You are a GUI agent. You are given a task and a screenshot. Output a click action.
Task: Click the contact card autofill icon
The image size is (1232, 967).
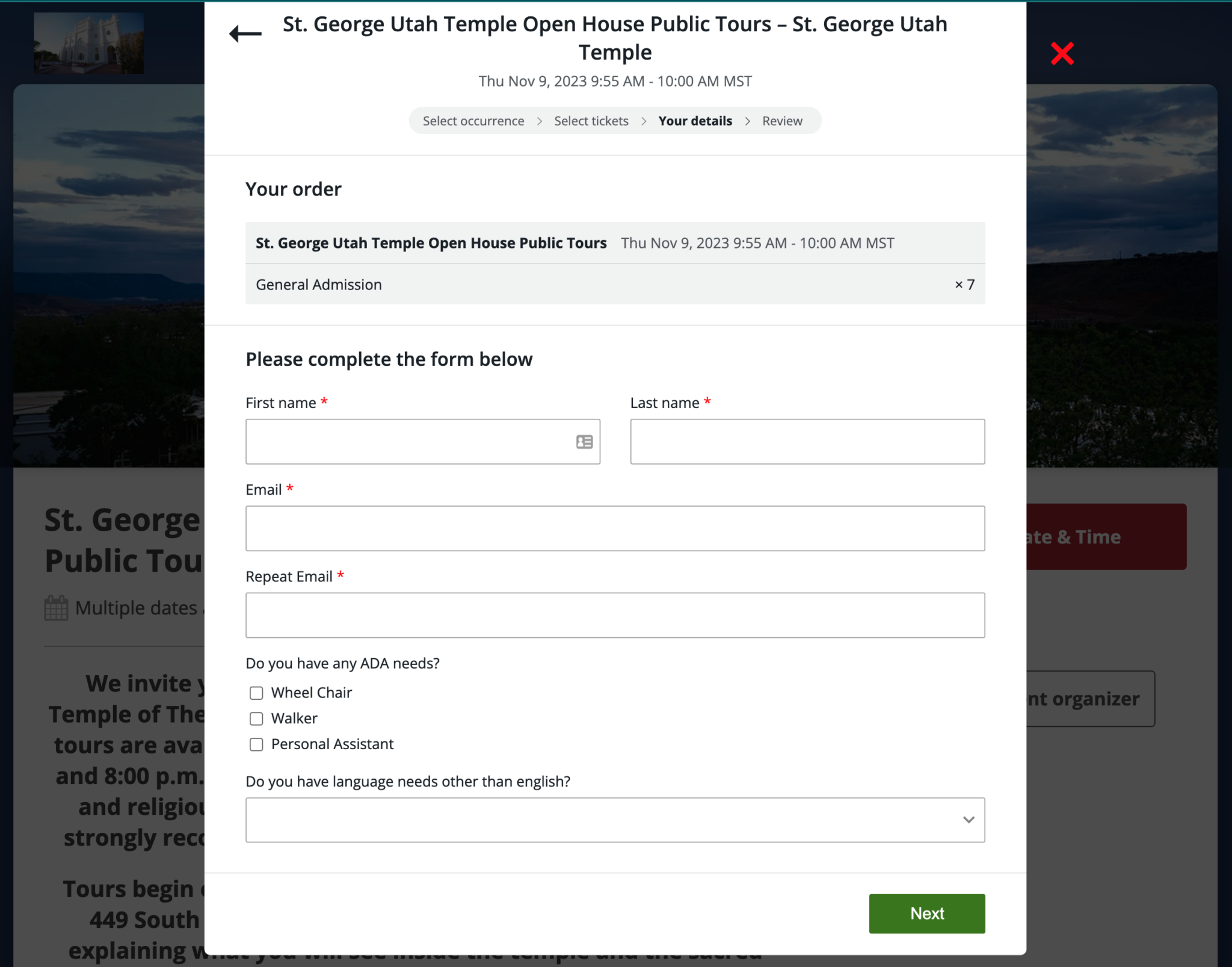[x=584, y=442]
